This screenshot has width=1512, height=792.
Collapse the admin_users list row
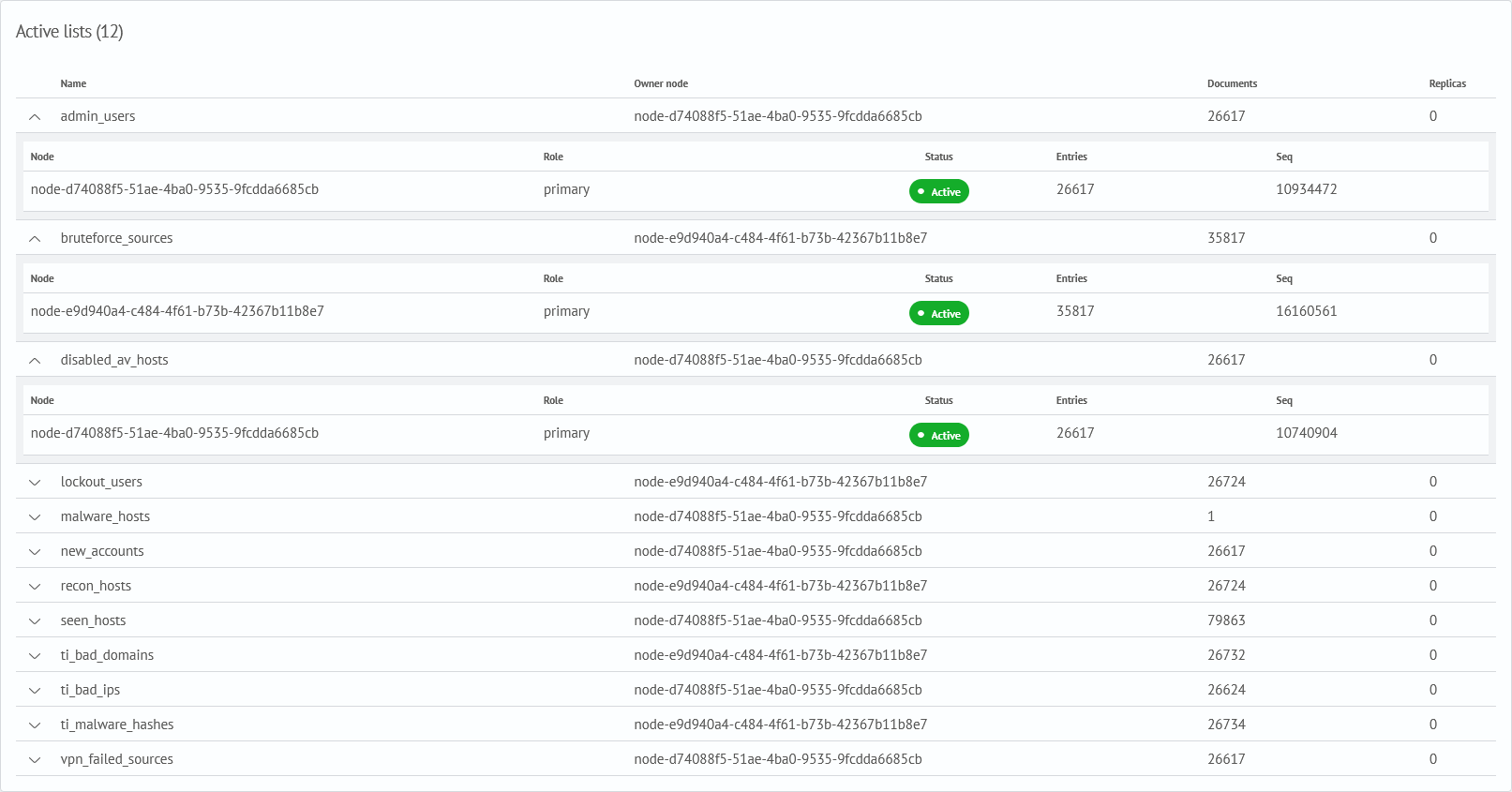35,117
